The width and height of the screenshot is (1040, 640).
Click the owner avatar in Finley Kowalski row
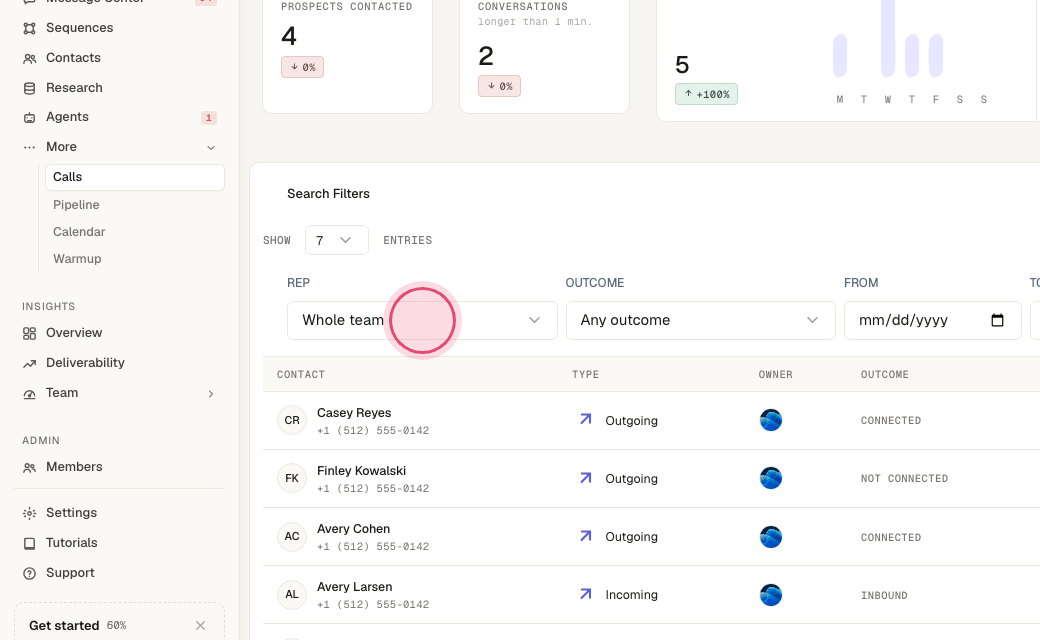[771, 478]
